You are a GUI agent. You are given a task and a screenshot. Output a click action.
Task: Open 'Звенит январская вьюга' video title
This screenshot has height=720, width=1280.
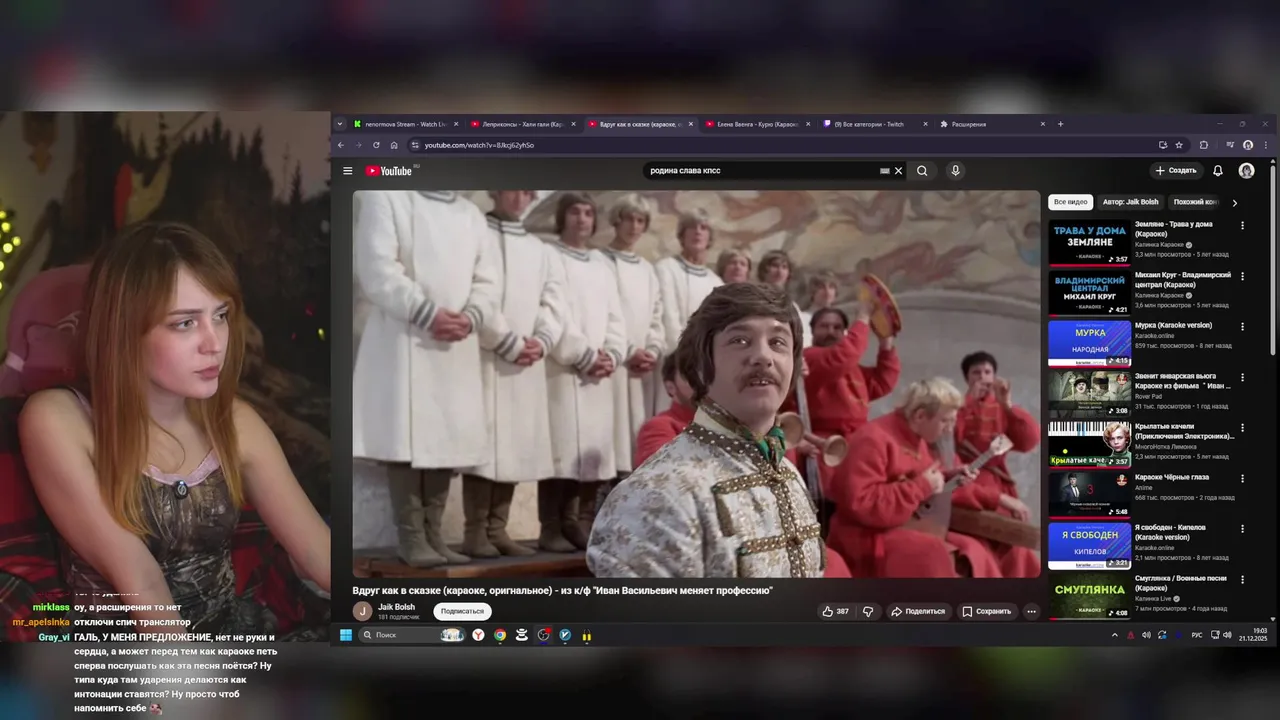coord(1183,381)
